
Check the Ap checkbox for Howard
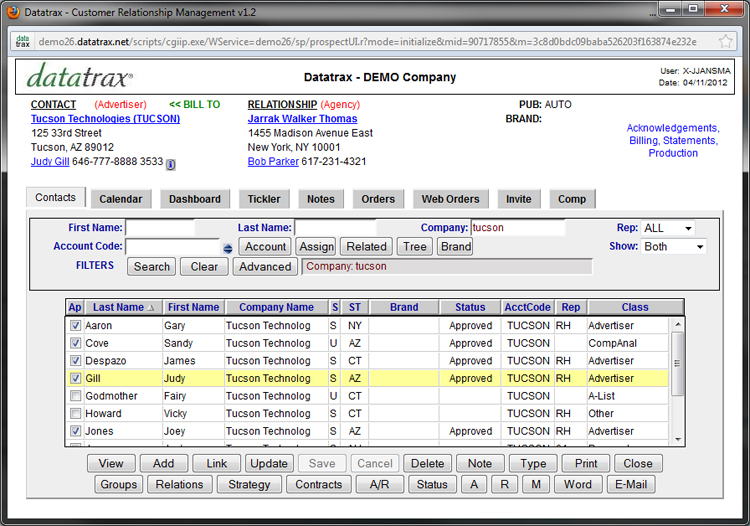tap(75, 413)
